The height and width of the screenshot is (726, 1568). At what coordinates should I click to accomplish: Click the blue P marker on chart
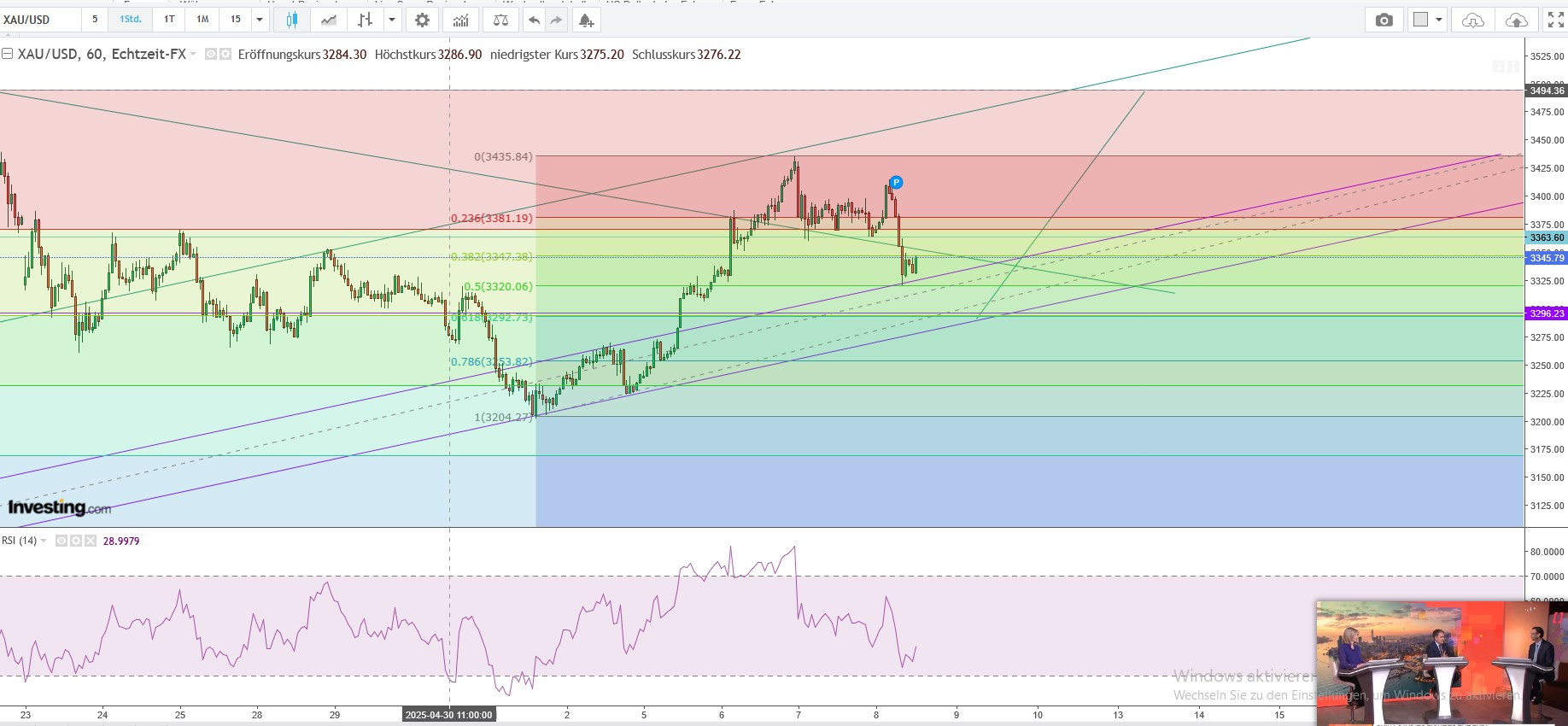(x=896, y=182)
